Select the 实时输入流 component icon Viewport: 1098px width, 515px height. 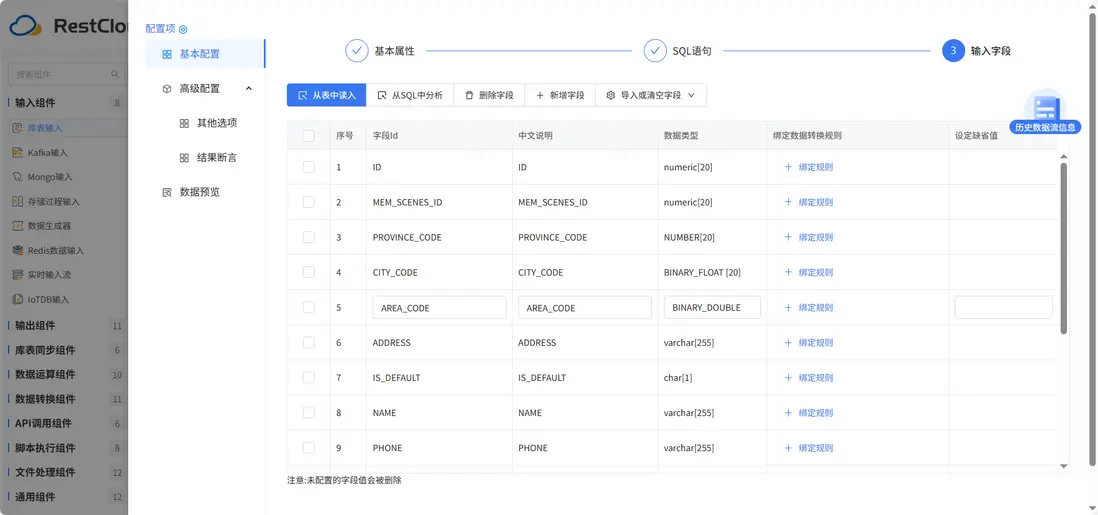(19, 275)
